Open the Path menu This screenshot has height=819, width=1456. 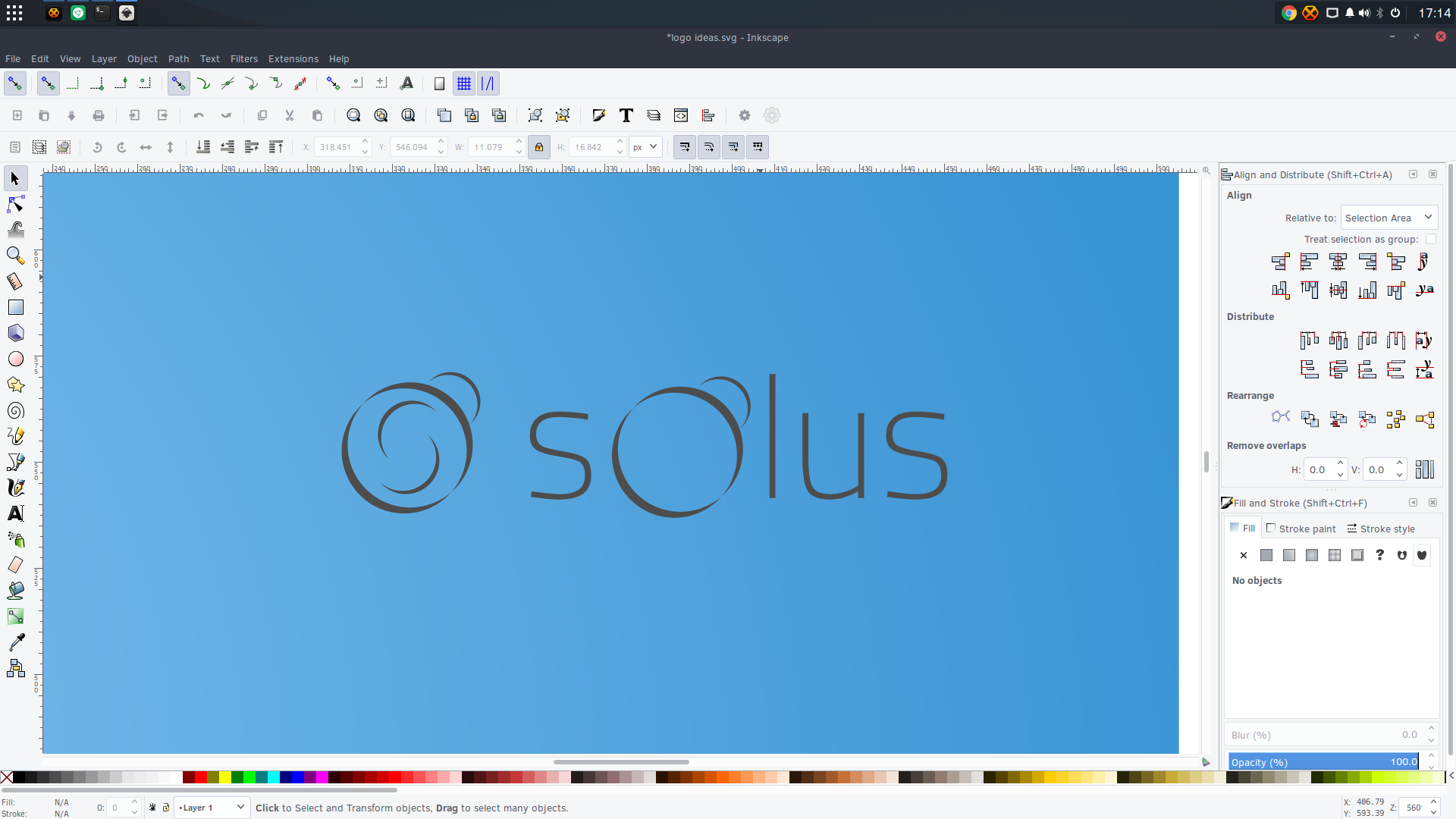click(x=178, y=58)
